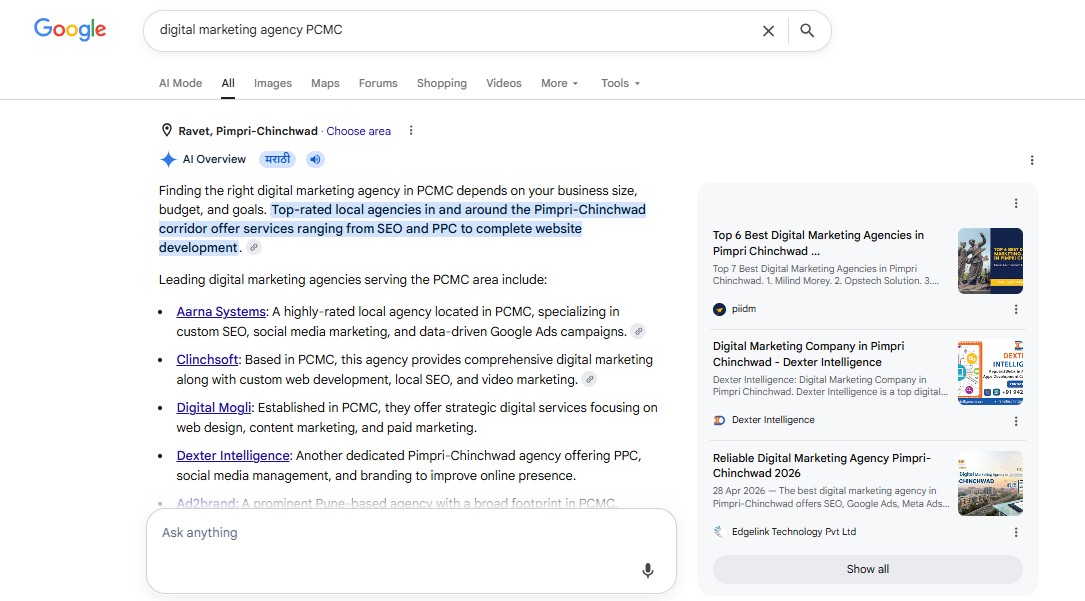Image resolution: width=1085 pixels, height=601 pixels.
Task: Switch language to मराठी
Action: 277,160
